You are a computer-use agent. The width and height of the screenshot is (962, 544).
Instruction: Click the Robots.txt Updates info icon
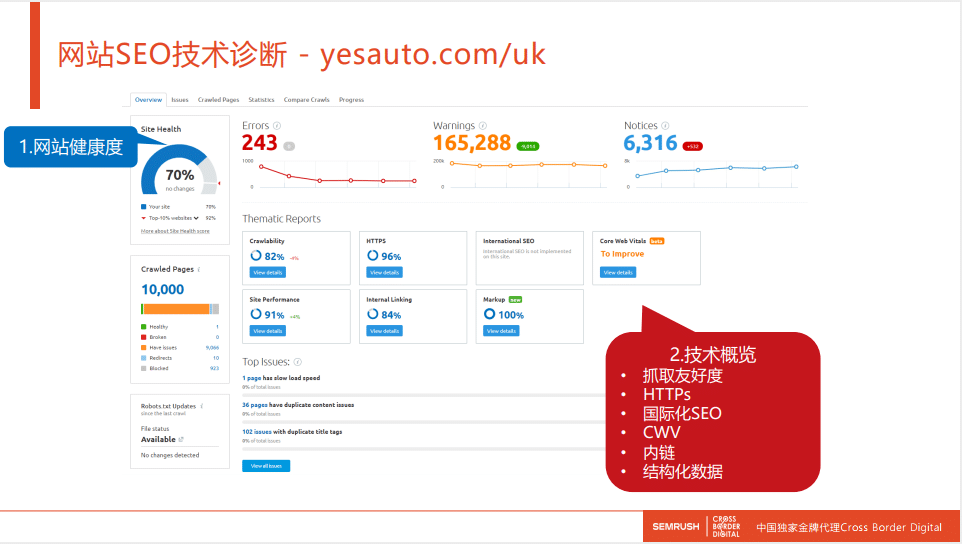click(202, 406)
